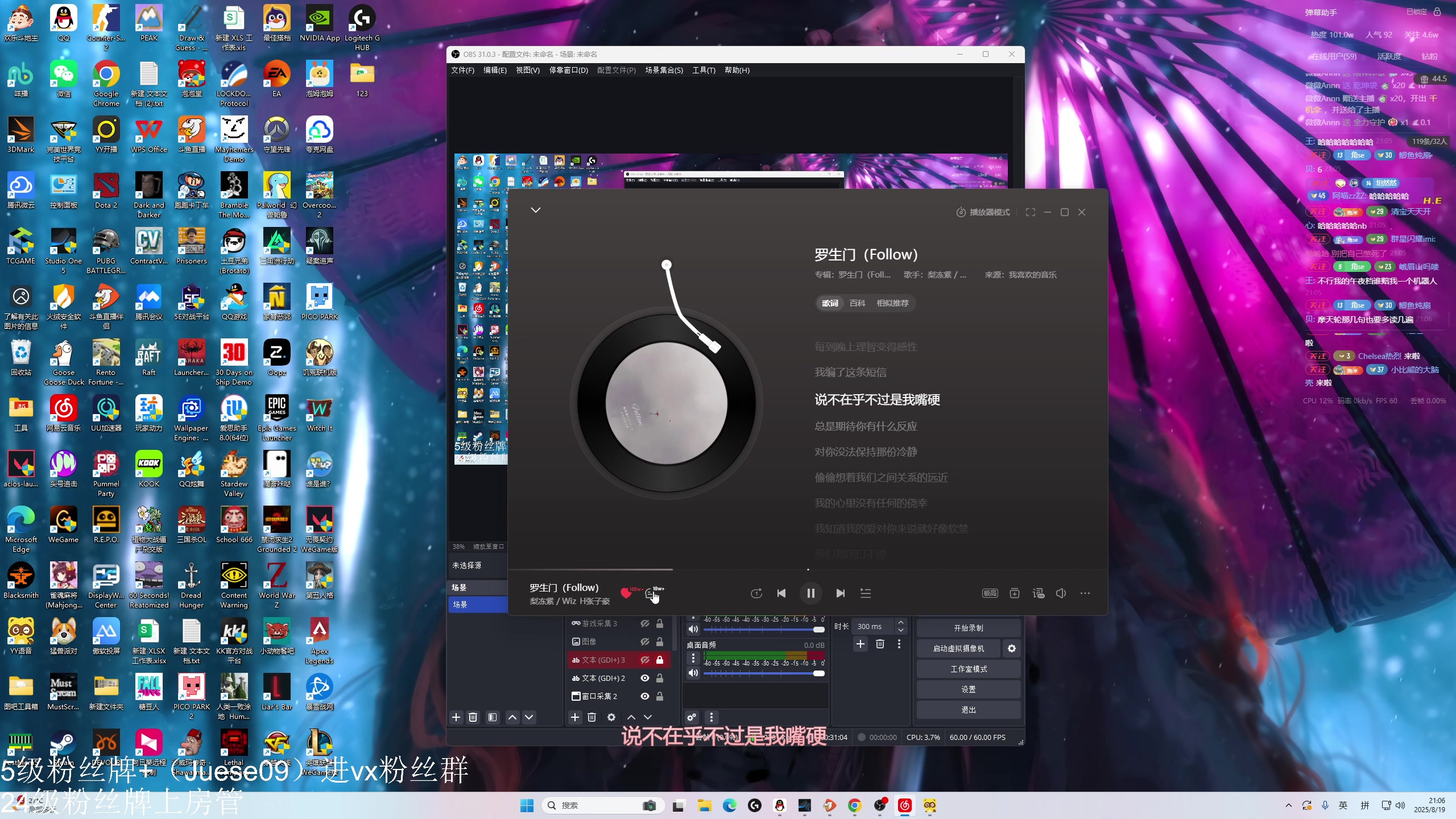
Task: Move selected source up
Action: (x=631, y=717)
